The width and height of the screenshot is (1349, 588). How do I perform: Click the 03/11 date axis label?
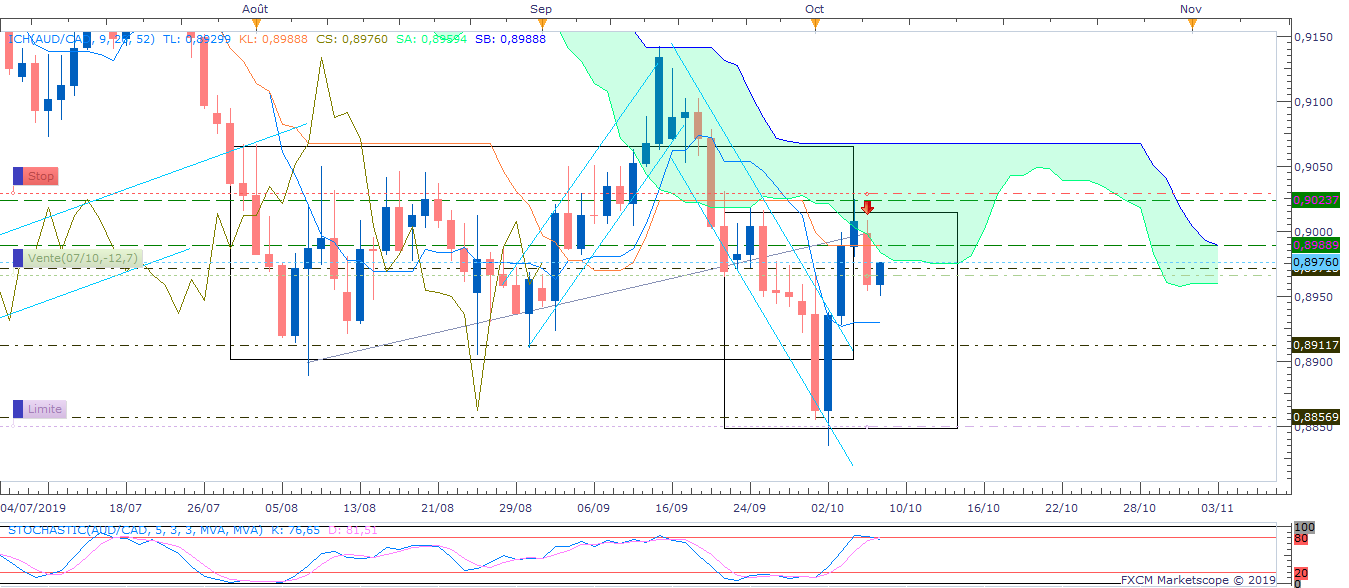click(x=1218, y=507)
